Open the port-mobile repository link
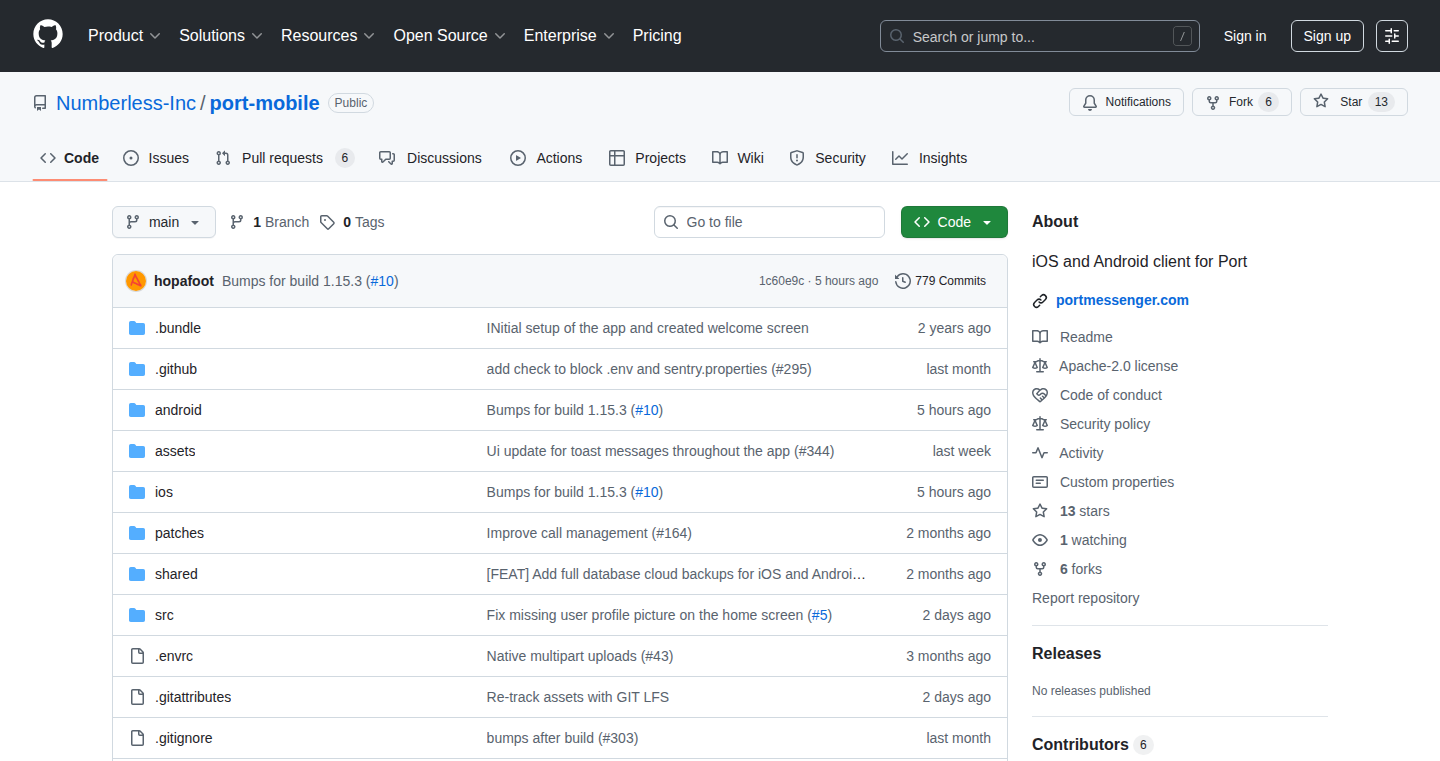Image resolution: width=1440 pixels, height=761 pixels. tap(265, 103)
